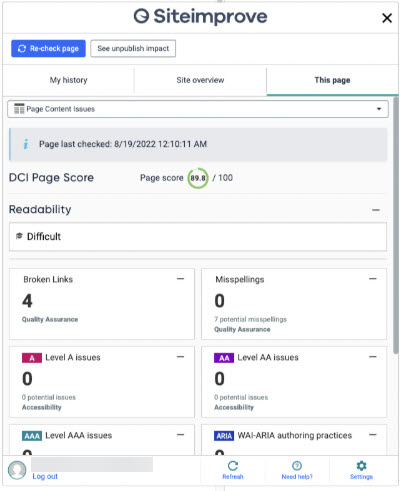Close the Siteimprove panel
402x491 pixels.
[x=387, y=18]
